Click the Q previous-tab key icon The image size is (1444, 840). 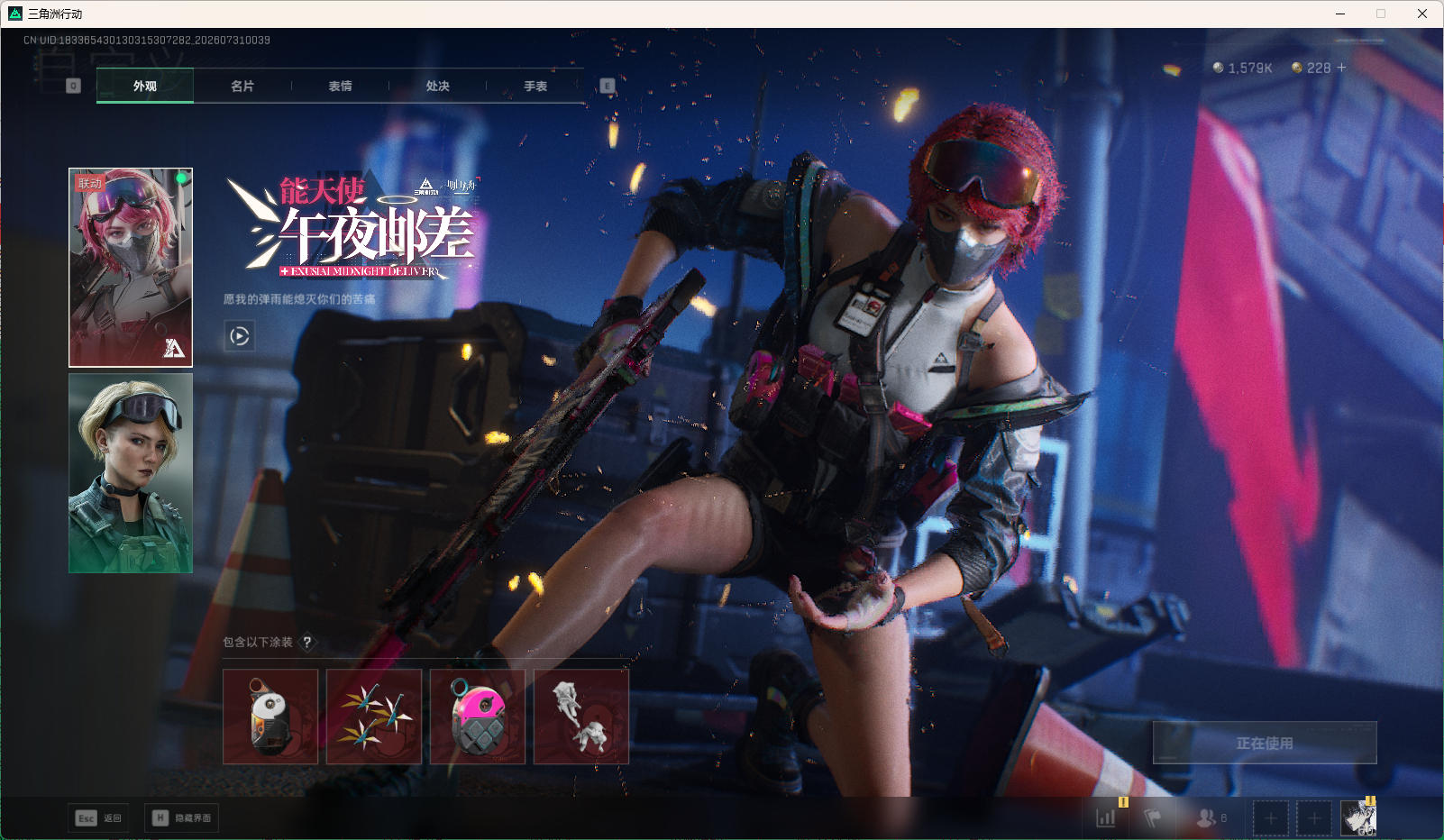74,86
